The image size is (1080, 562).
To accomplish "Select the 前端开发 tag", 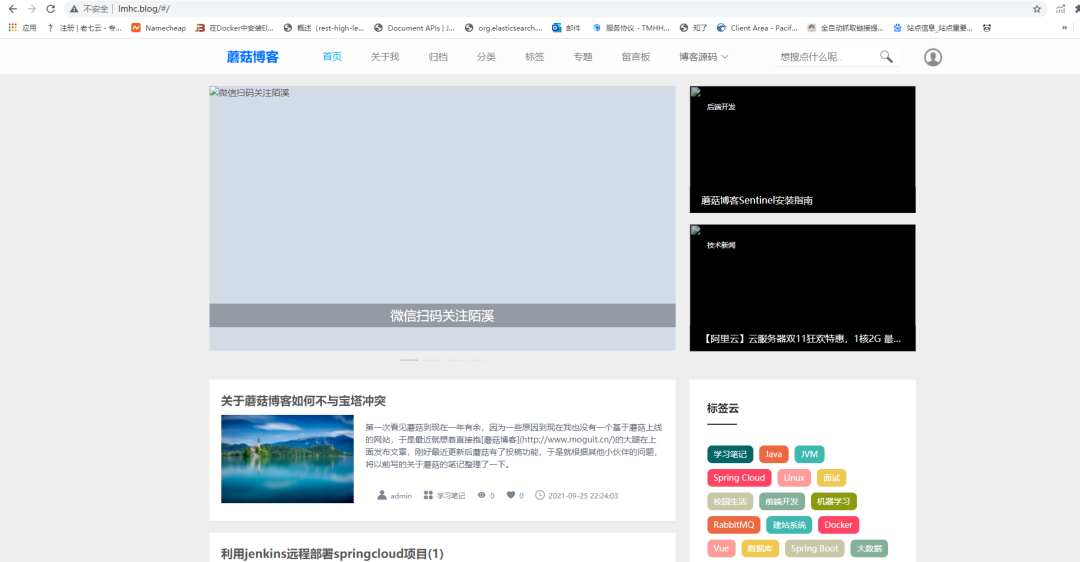I will [x=782, y=501].
